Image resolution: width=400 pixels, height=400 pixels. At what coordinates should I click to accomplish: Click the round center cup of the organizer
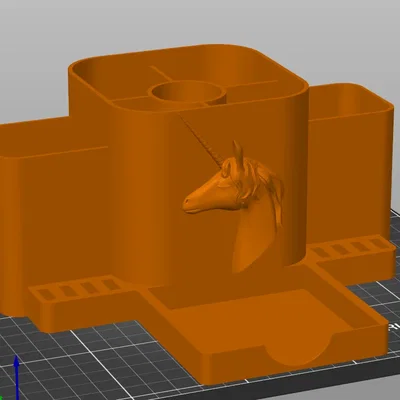[x=188, y=92]
